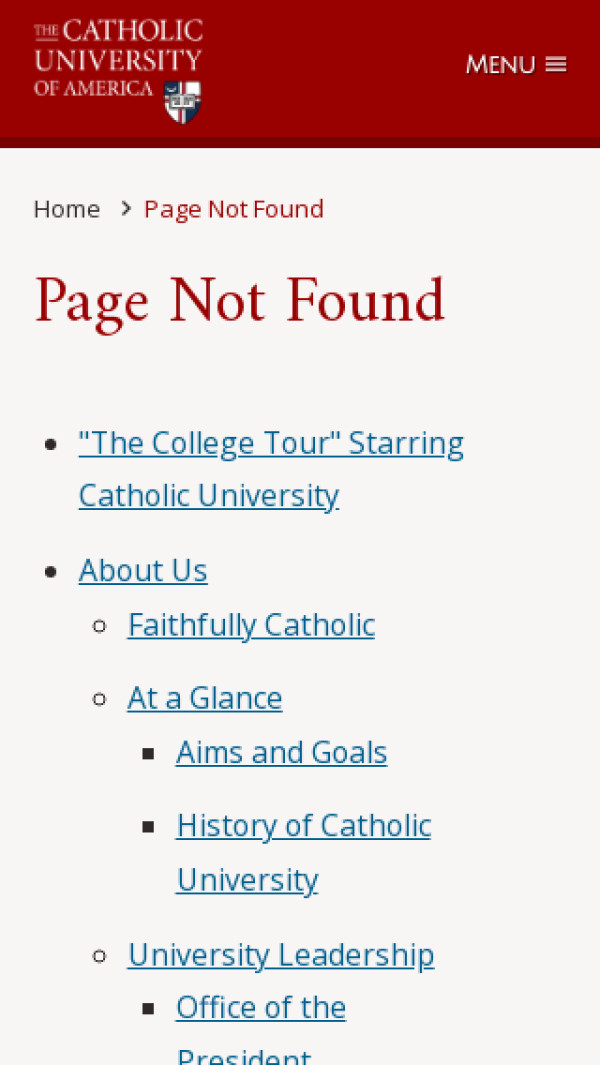600x1065 pixels.
Task: Open the History of Catholic University link
Action: click(x=303, y=826)
